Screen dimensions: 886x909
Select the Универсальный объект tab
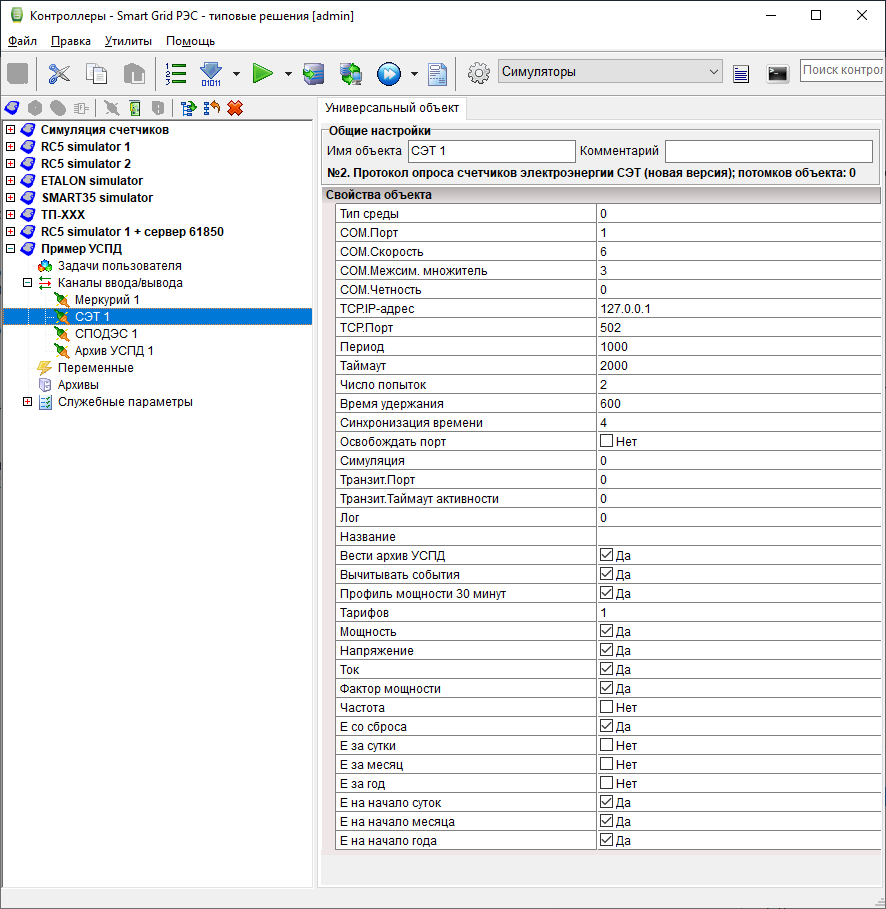pyautogui.click(x=391, y=106)
